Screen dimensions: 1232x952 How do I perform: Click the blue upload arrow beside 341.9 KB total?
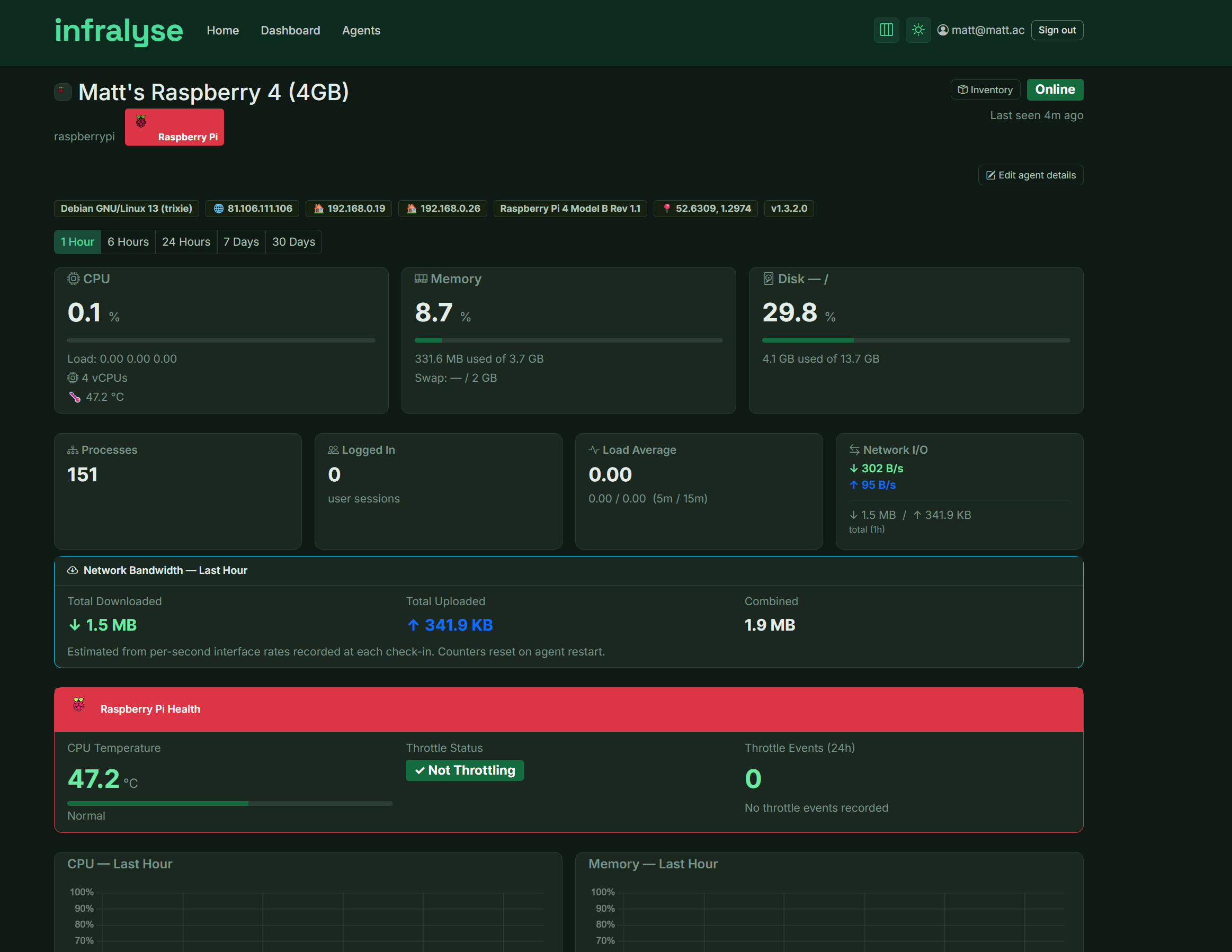pyautogui.click(x=414, y=625)
